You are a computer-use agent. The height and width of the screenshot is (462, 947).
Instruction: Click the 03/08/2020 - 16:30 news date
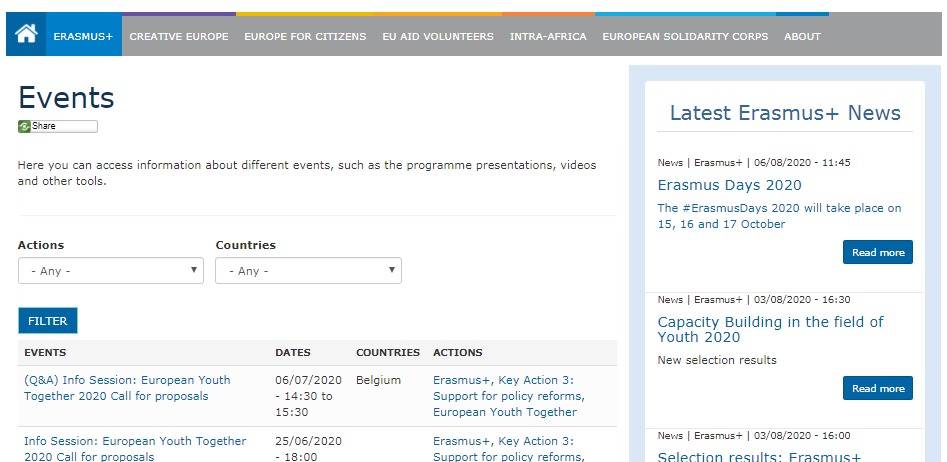802,300
